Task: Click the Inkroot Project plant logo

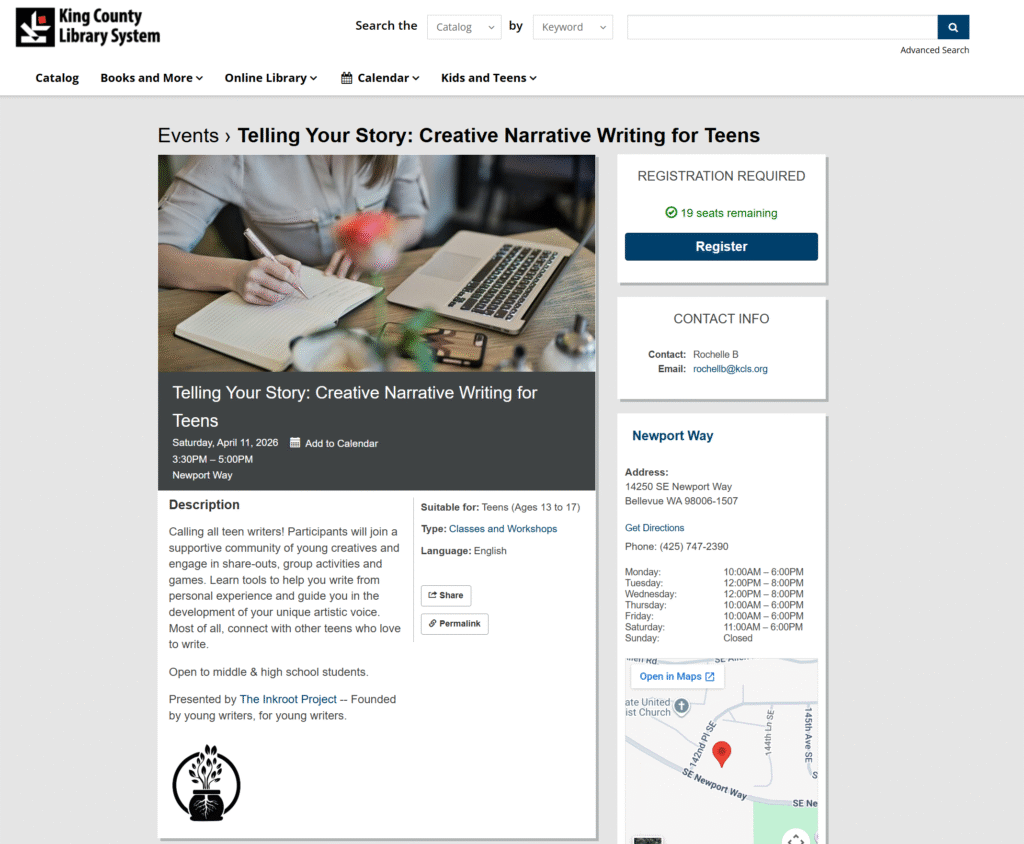Action: [206, 783]
